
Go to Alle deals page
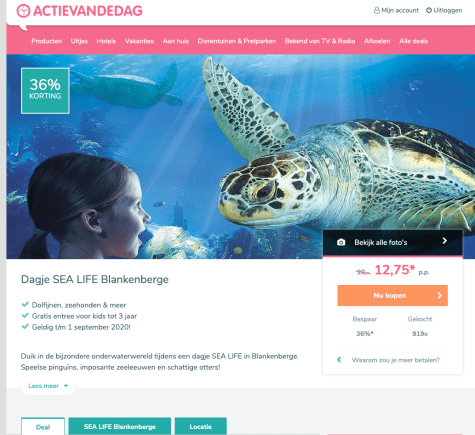click(413, 41)
